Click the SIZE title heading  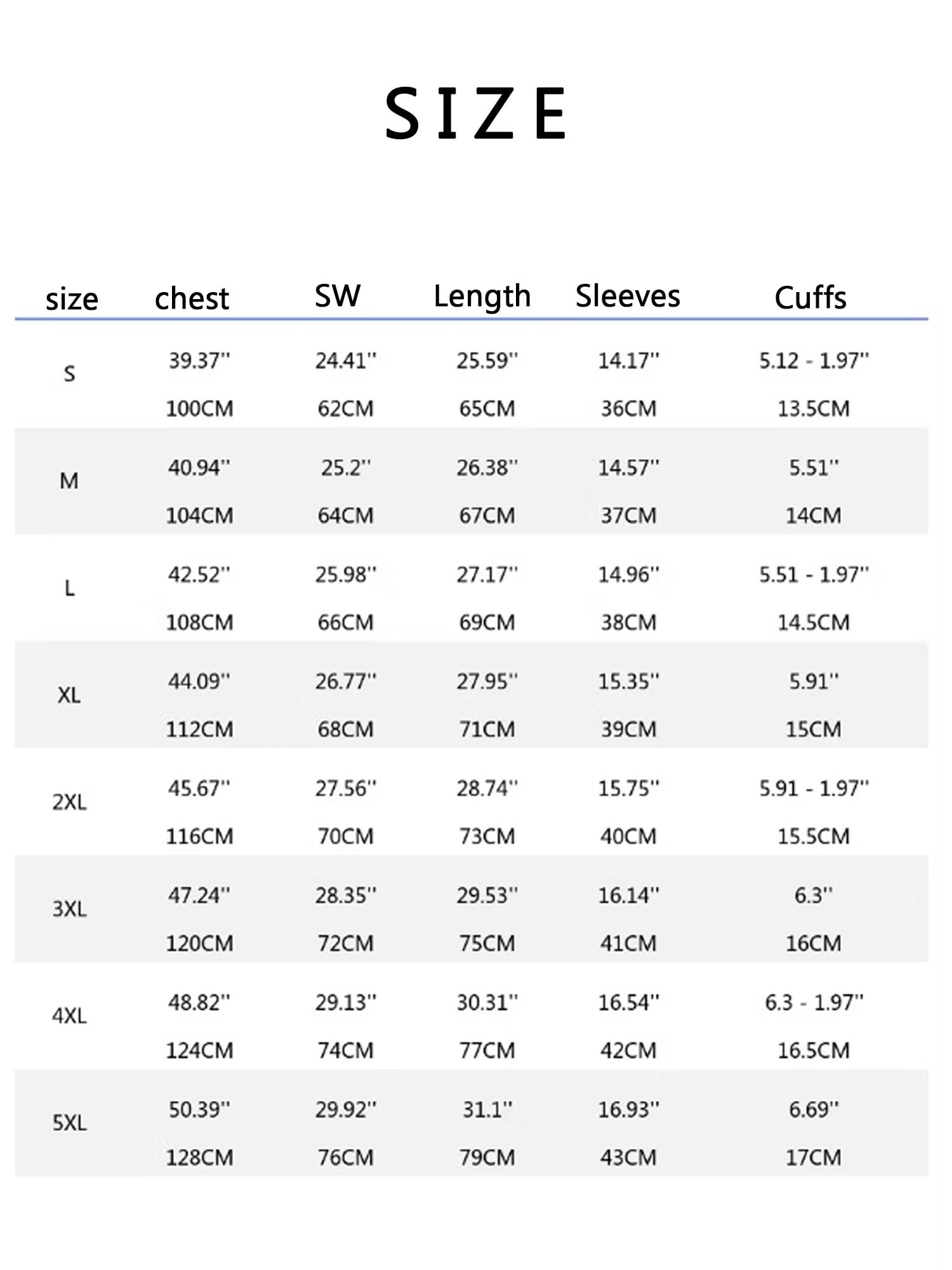[476, 114]
